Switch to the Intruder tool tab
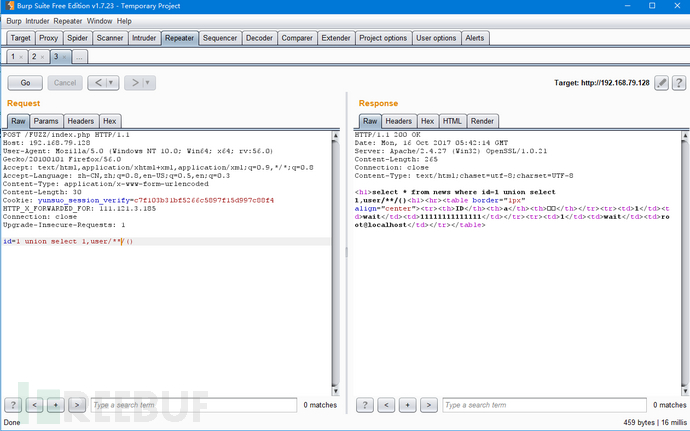The width and height of the screenshot is (690, 431). click(144, 38)
